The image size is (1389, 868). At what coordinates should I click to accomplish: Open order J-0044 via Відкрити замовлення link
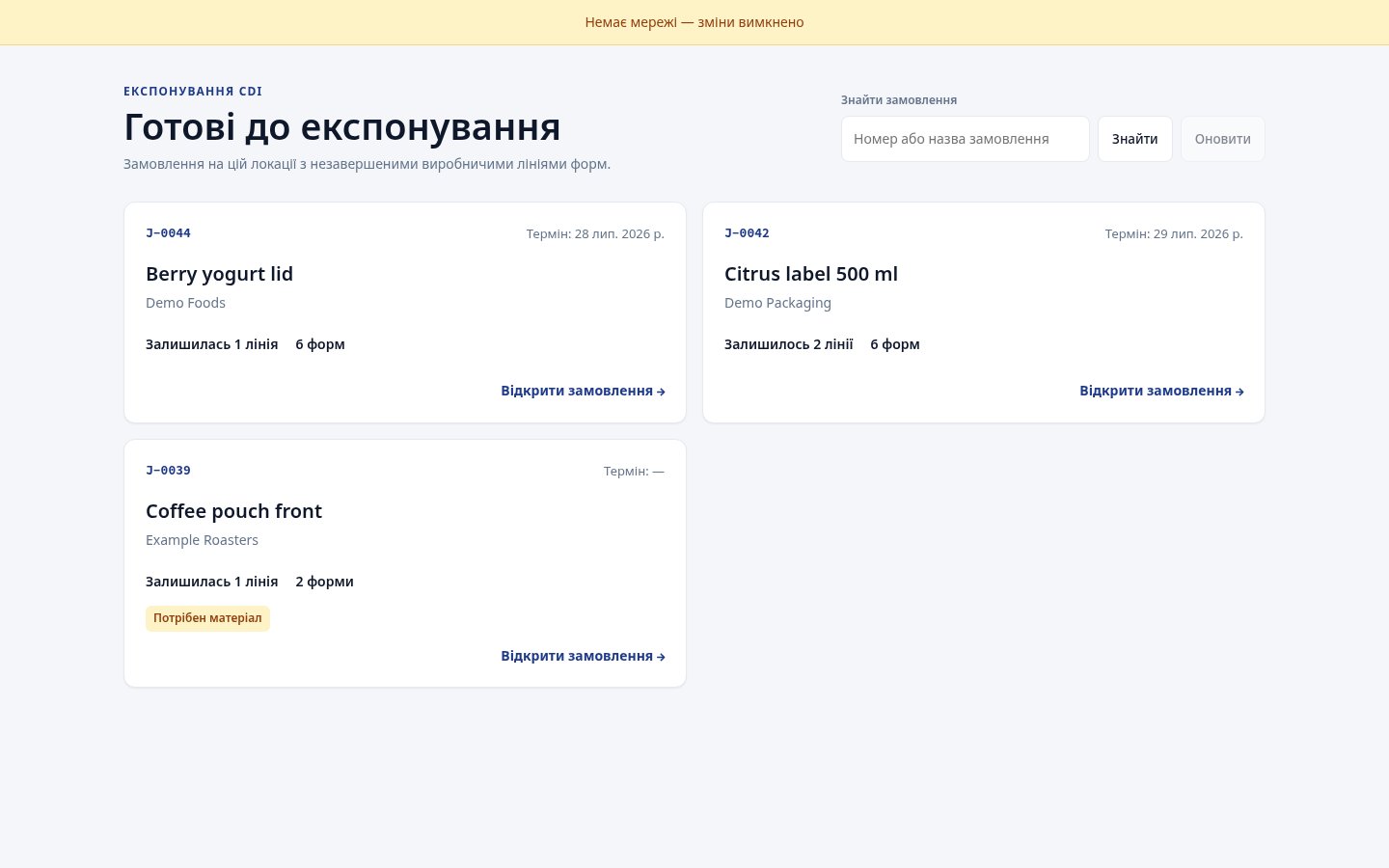tap(583, 391)
